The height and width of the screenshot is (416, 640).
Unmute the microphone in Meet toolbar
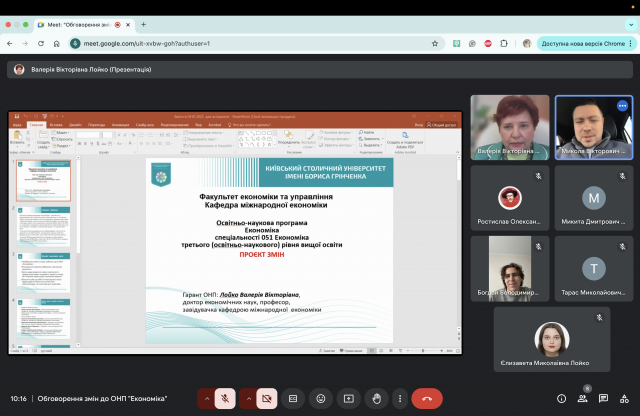click(x=227, y=398)
